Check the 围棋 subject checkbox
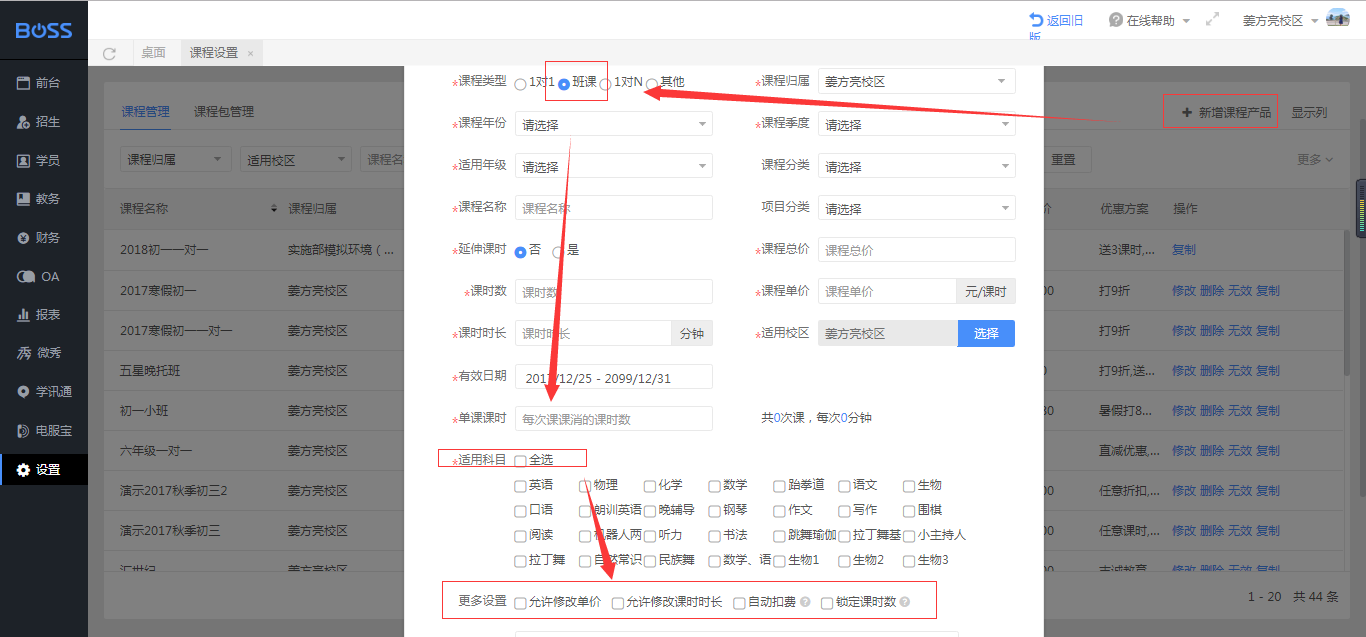This screenshot has width=1366, height=637. pos(909,510)
